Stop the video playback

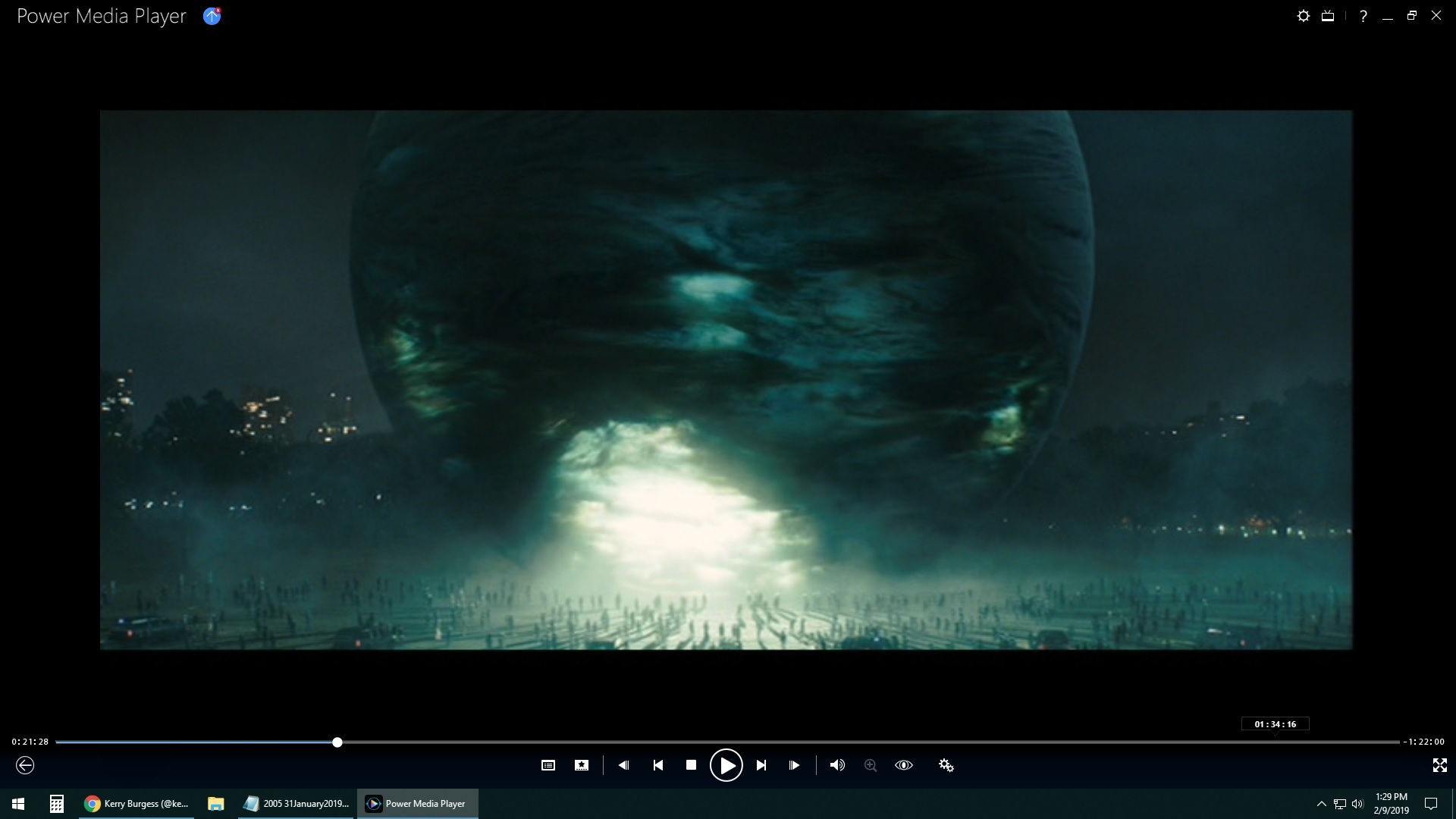[x=691, y=765]
